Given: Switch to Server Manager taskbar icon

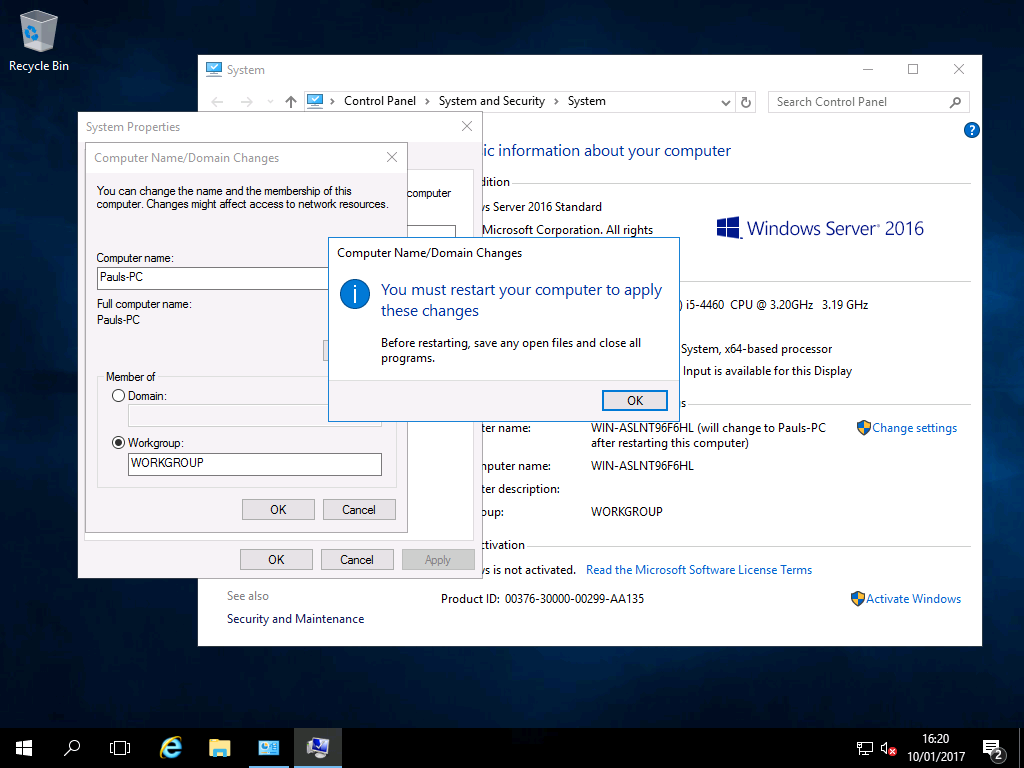Looking at the screenshot, I should (x=268, y=748).
